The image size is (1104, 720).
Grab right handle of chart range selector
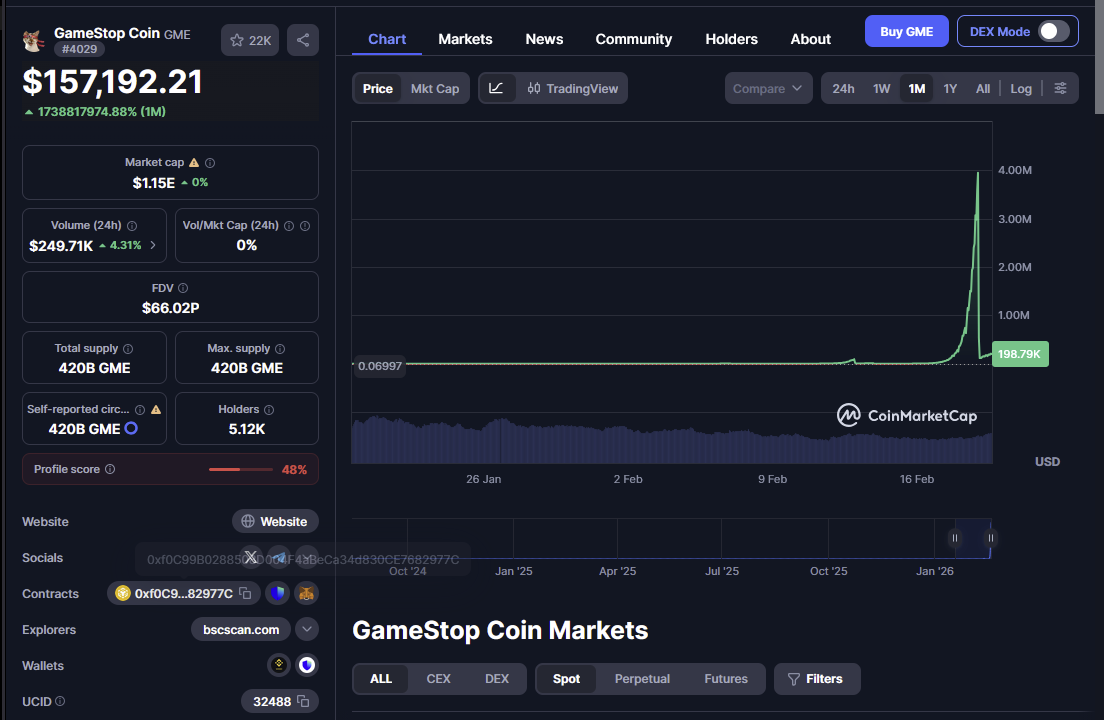click(991, 538)
